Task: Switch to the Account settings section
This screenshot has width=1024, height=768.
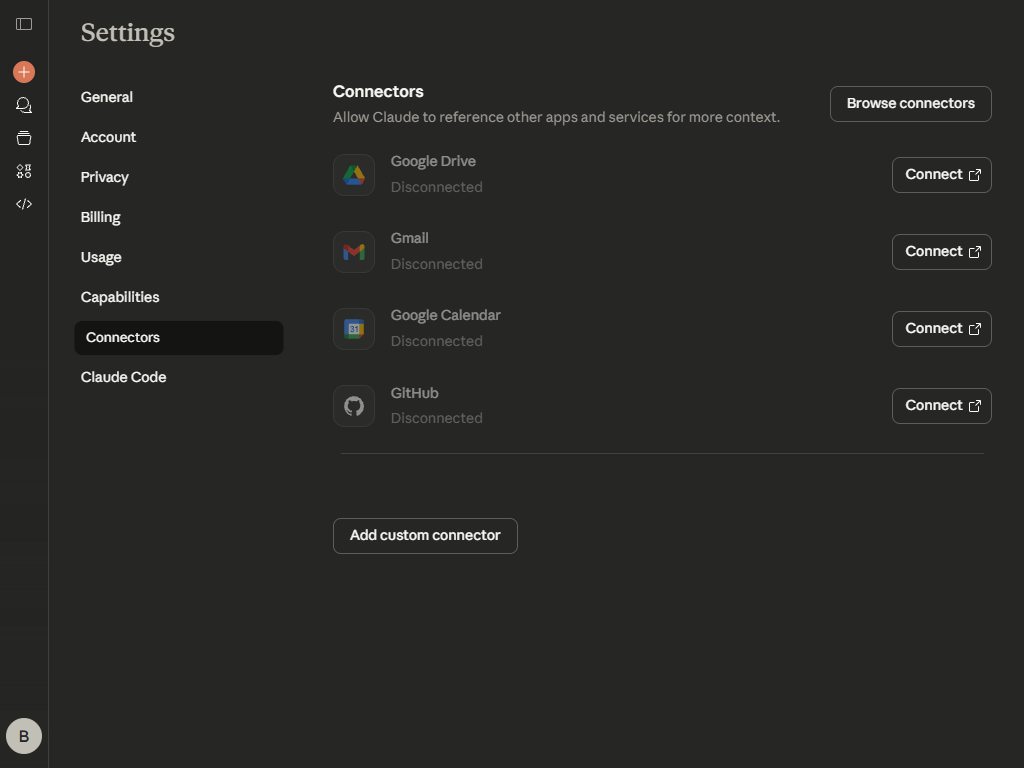Action: [108, 137]
